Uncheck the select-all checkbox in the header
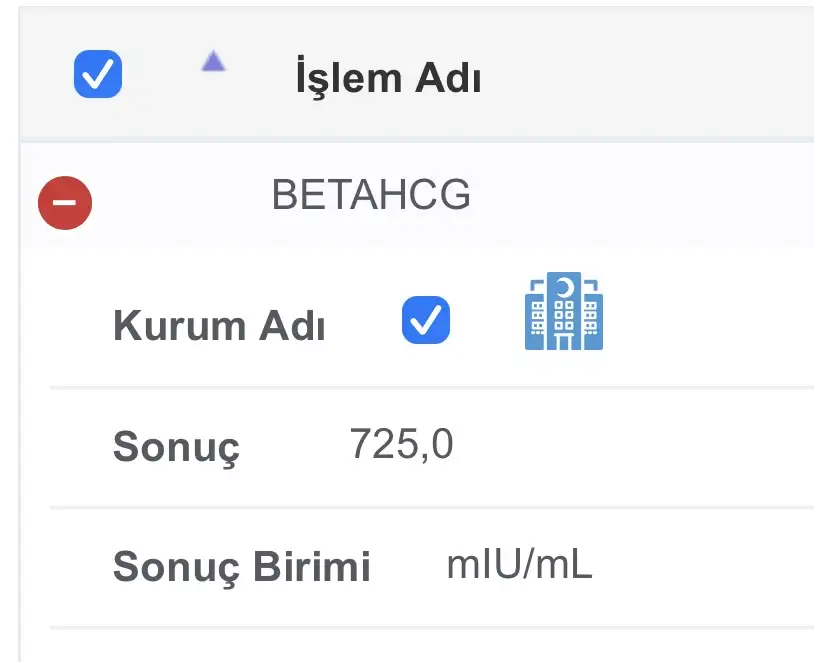Screen dimensions: 814x662 [x=98, y=74]
